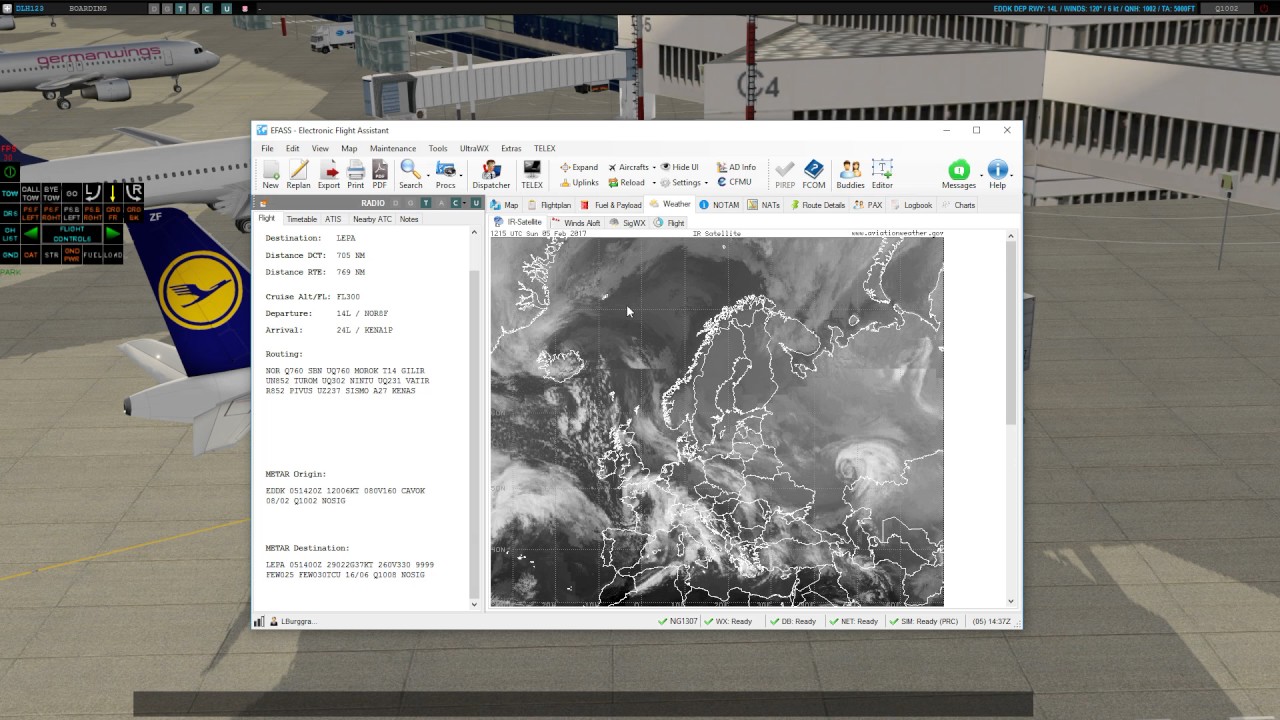Toggle the RADIO U button in EFASS panel

pos(476,203)
